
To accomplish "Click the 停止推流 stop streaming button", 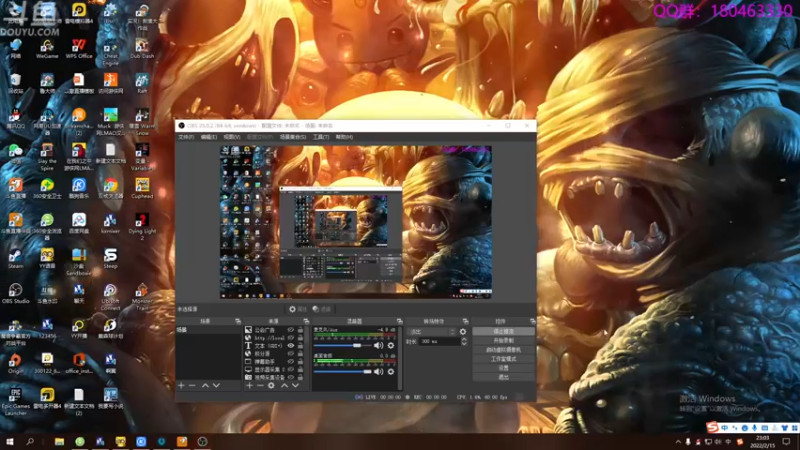I will (504, 331).
